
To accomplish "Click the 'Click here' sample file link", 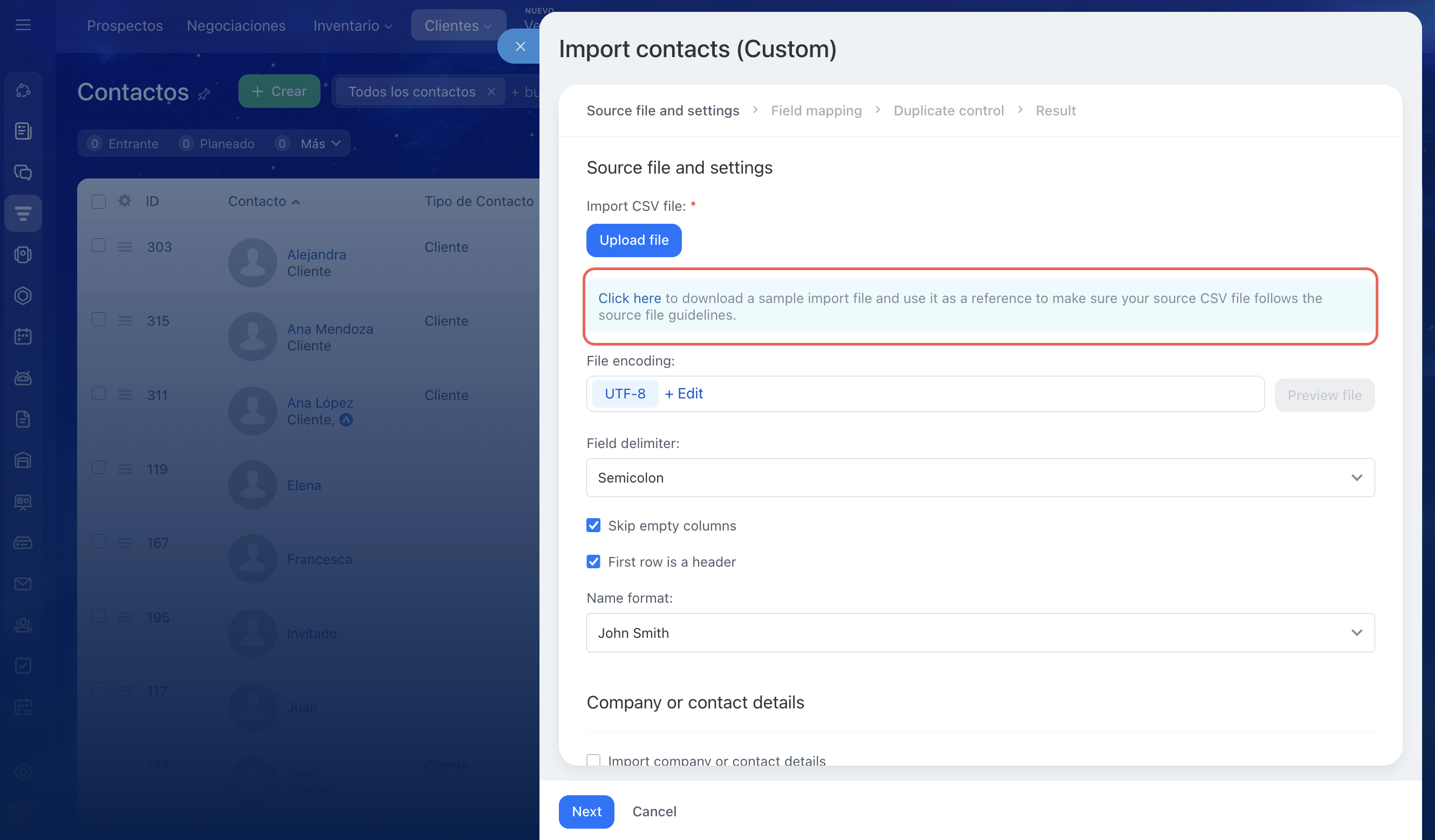I will (x=629, y=298).
